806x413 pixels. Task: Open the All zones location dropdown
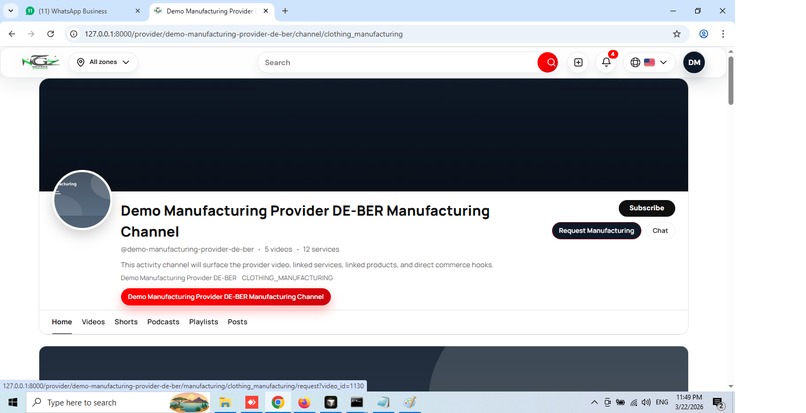[x=103, y=62]
